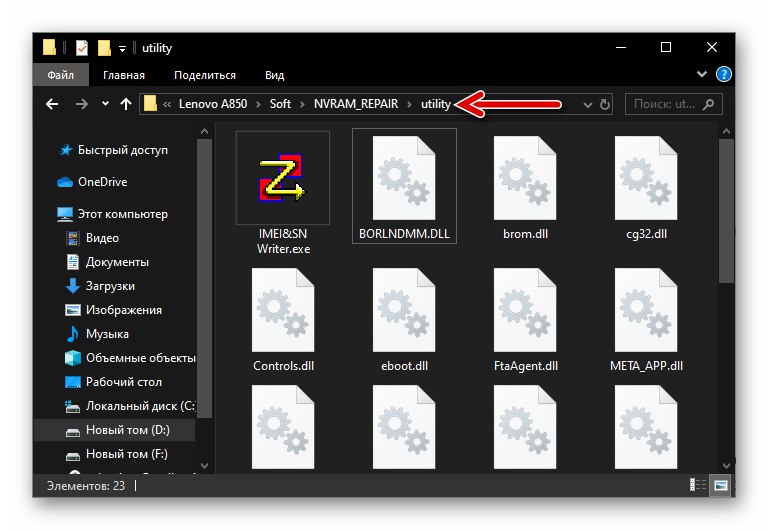Click the IMEI&SN Writer.exe file name
Viewport: 768px width, 530px height.
283,241
